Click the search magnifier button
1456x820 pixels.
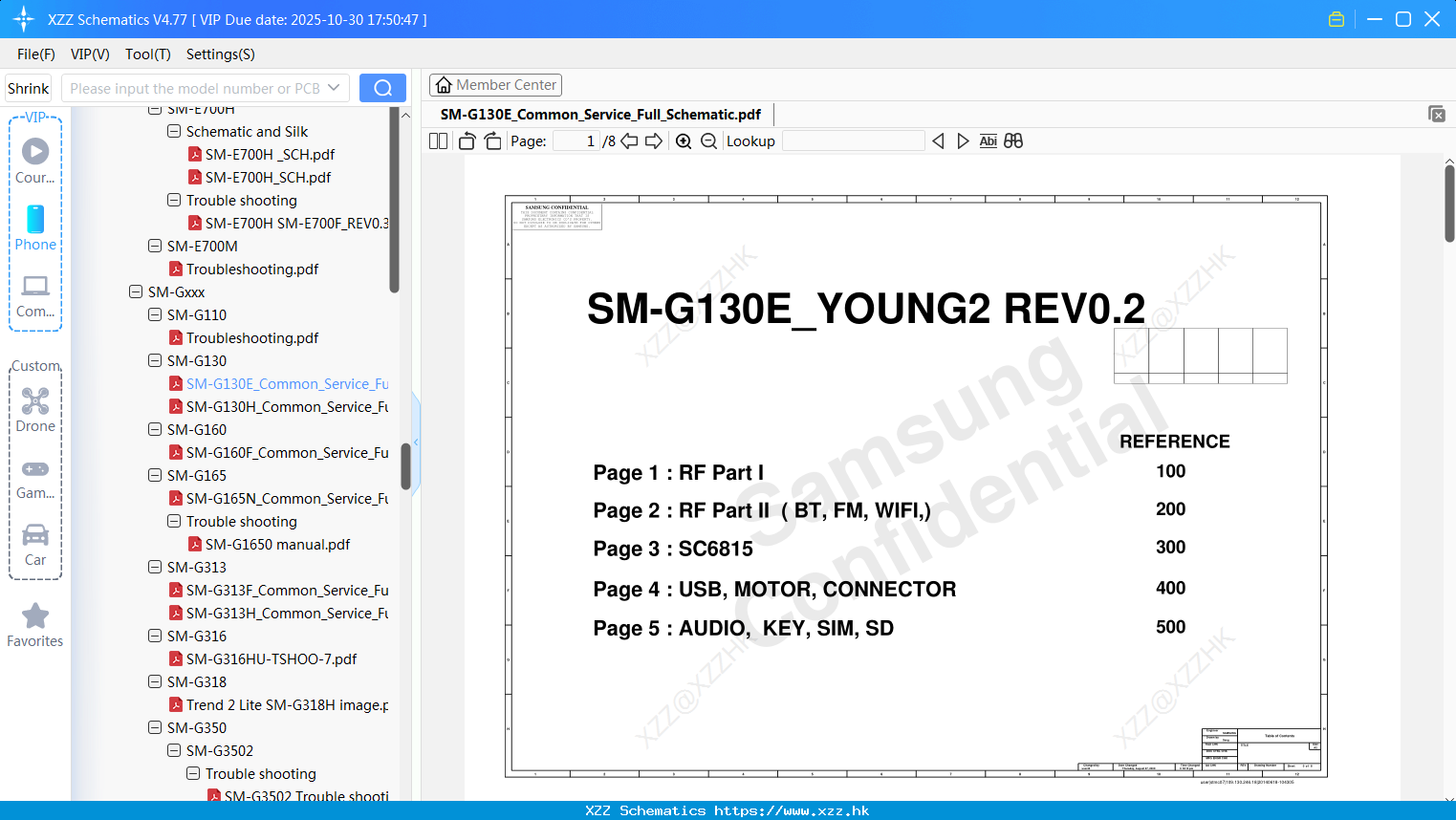[x=382, y=88]
